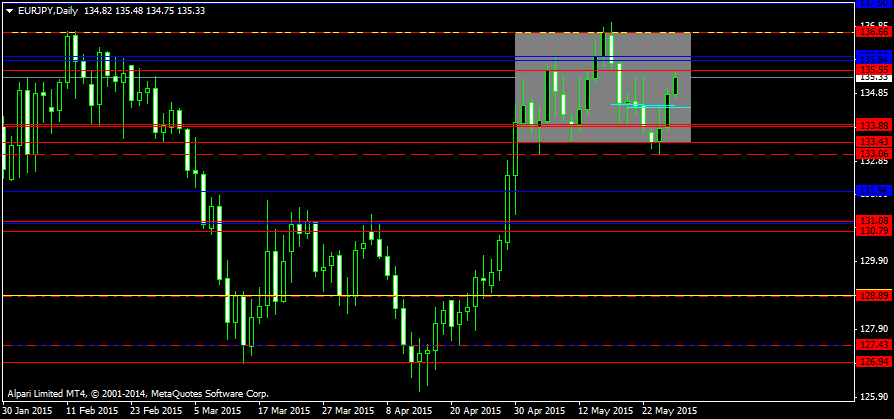Viewport: 894px width, 419px height.
Task: Click the Alpari Limited MT4 copyright text
Action: tap(138, 394)
